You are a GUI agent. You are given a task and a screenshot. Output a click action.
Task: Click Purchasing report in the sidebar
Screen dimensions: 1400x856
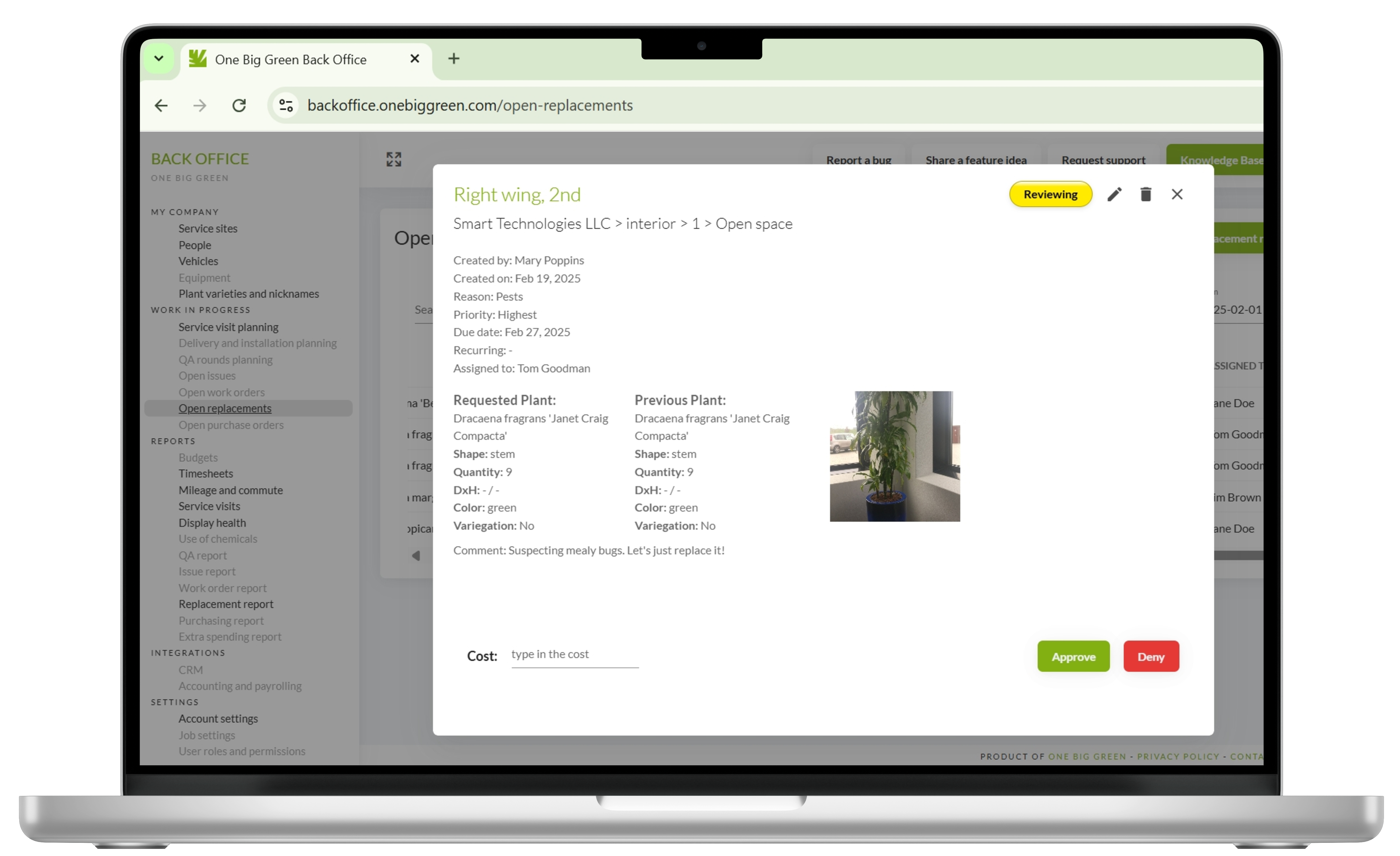coord(221,621)
